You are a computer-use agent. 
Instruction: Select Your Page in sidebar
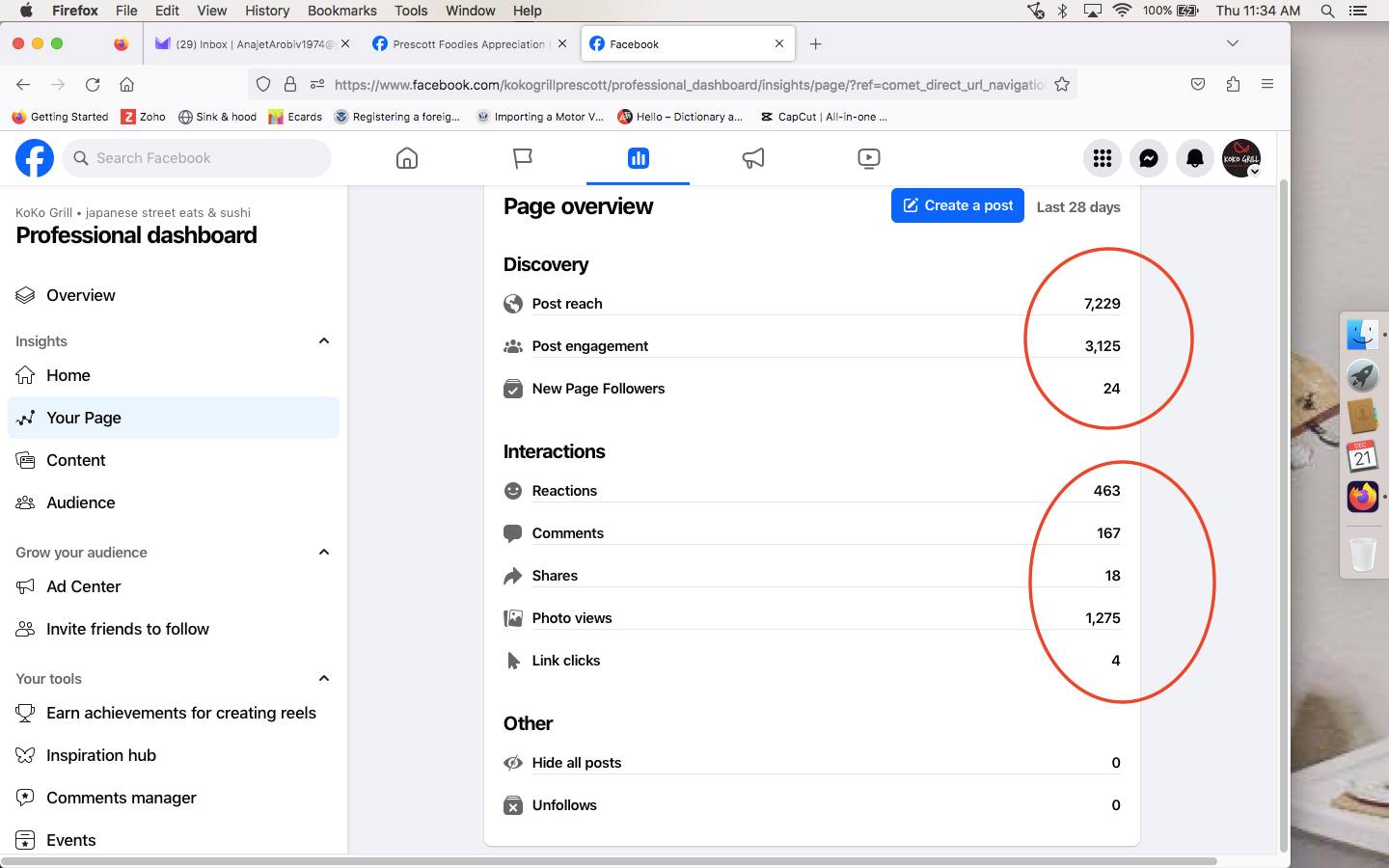click(174, 418)
